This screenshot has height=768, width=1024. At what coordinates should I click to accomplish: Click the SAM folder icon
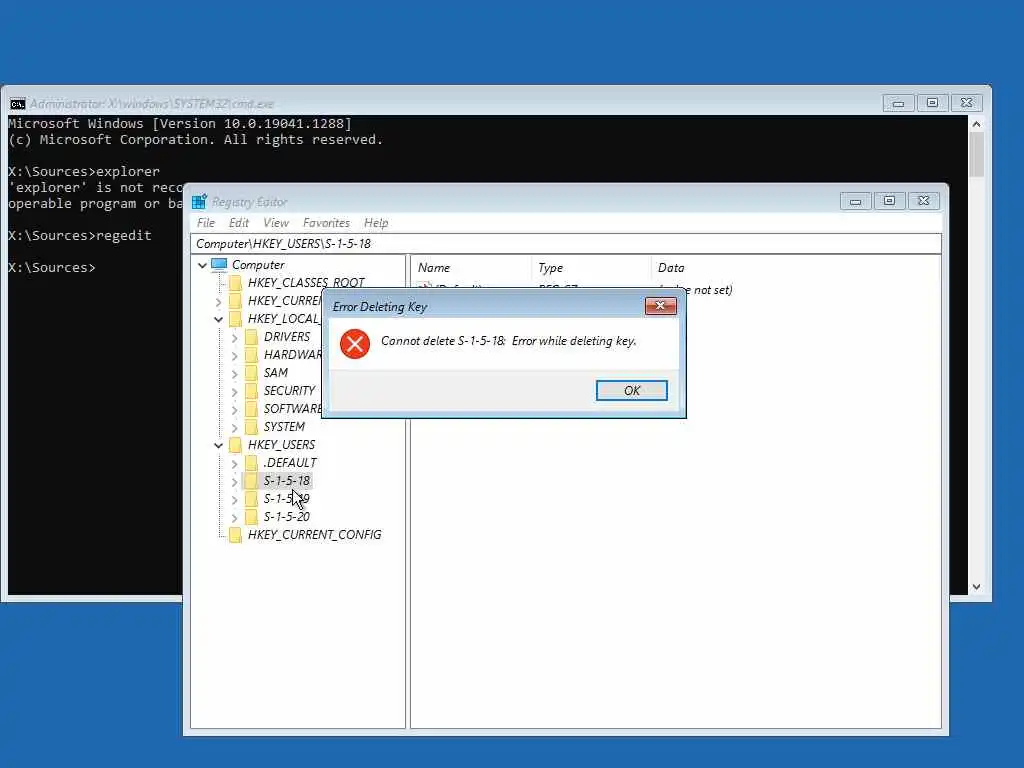251,373
